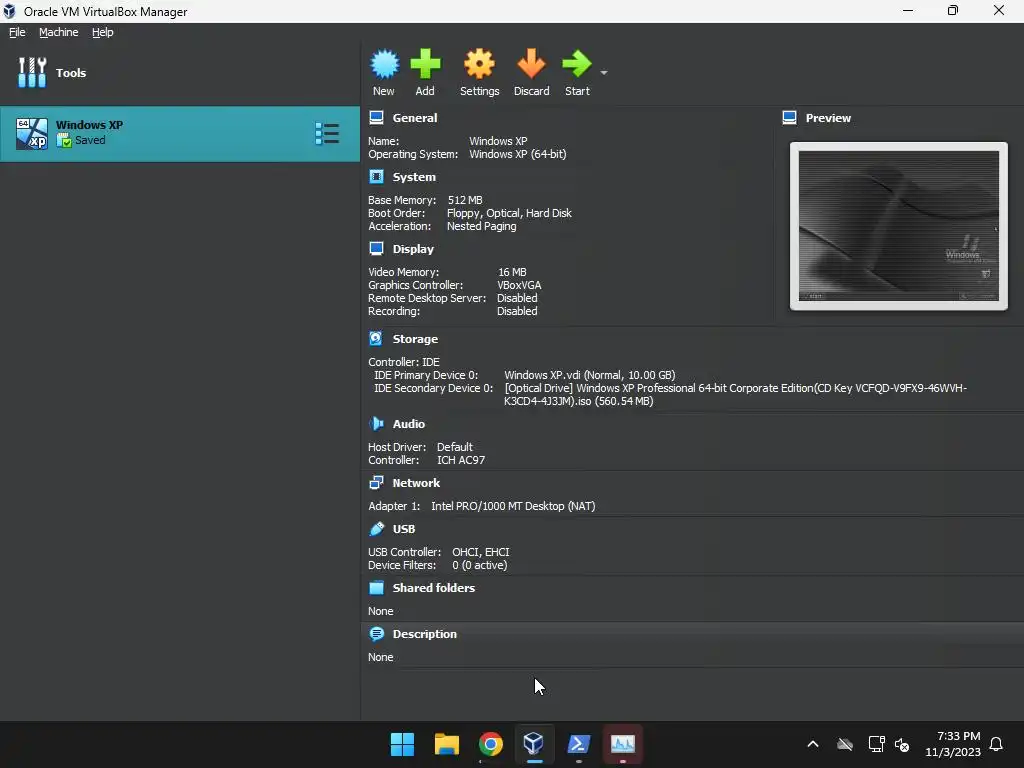
Task: Click the USB plug icon
Action: pos(376,528)
